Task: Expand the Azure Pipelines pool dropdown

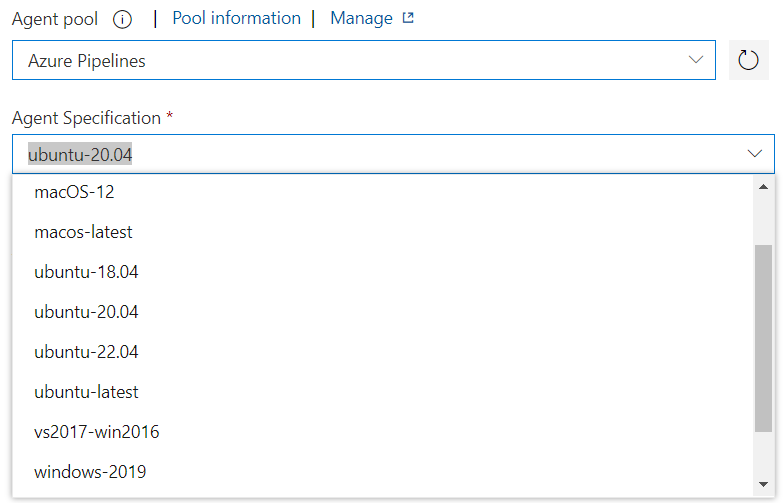Action: pyautogui.click(x=364, y=60)
